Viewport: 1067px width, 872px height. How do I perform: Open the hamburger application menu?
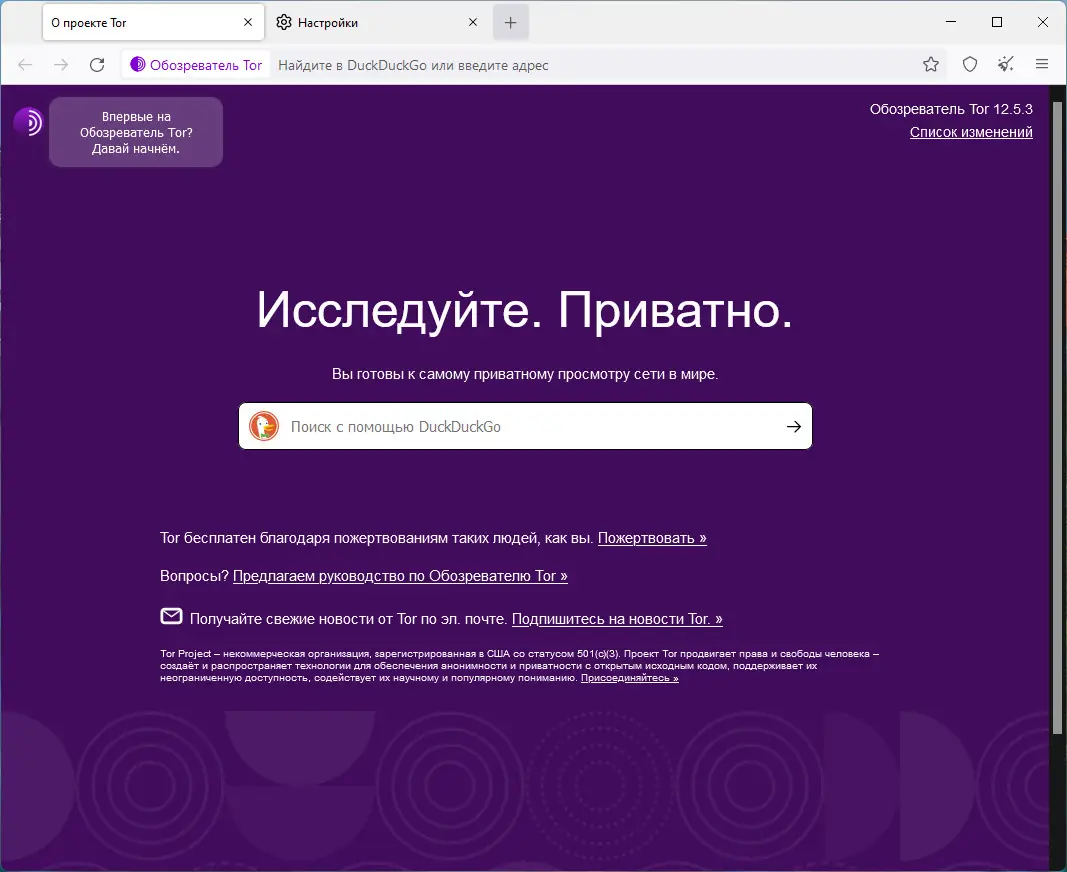click(x=1042, y=64)
